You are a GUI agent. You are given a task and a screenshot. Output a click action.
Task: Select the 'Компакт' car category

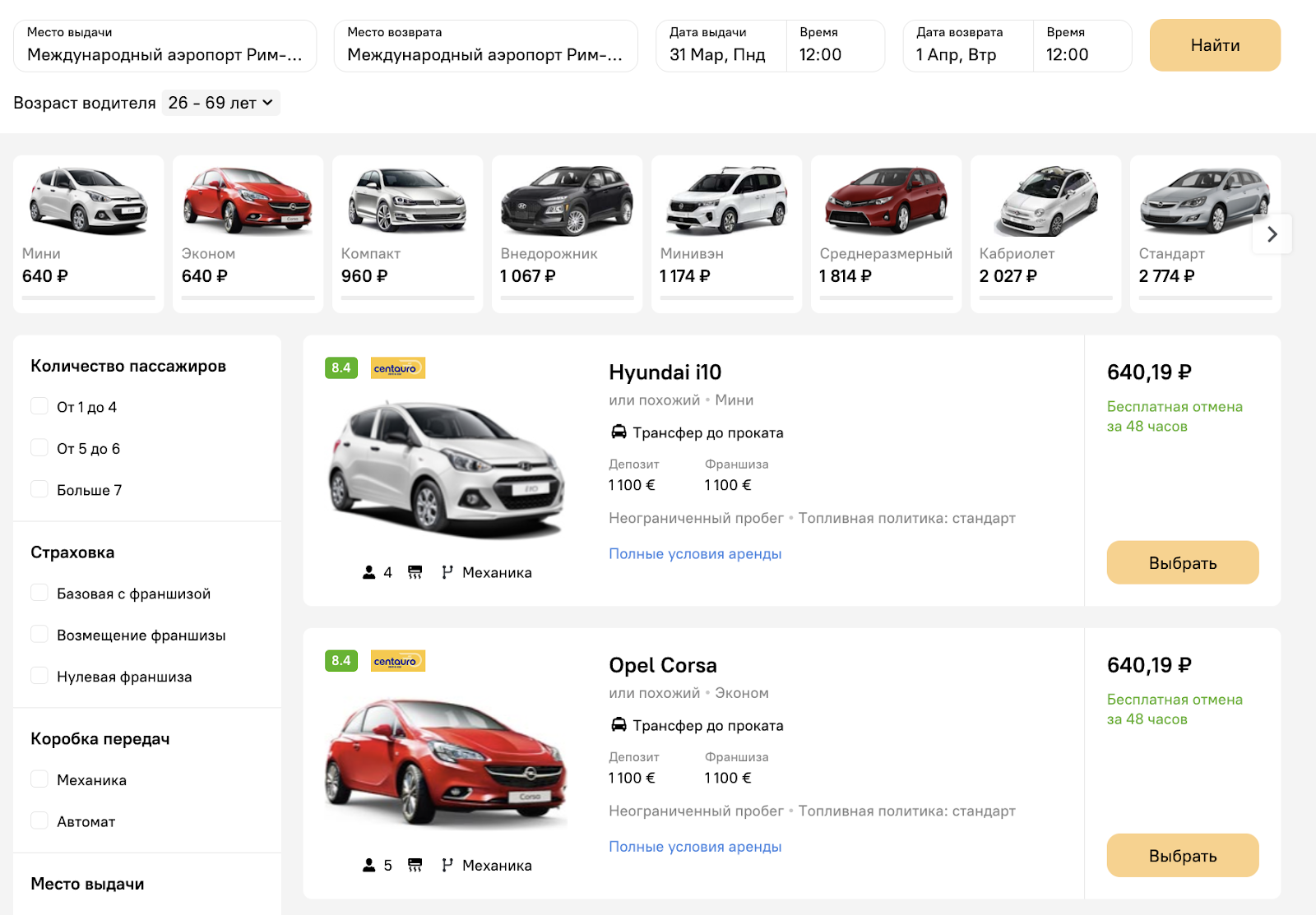click(x=408, y=234)
